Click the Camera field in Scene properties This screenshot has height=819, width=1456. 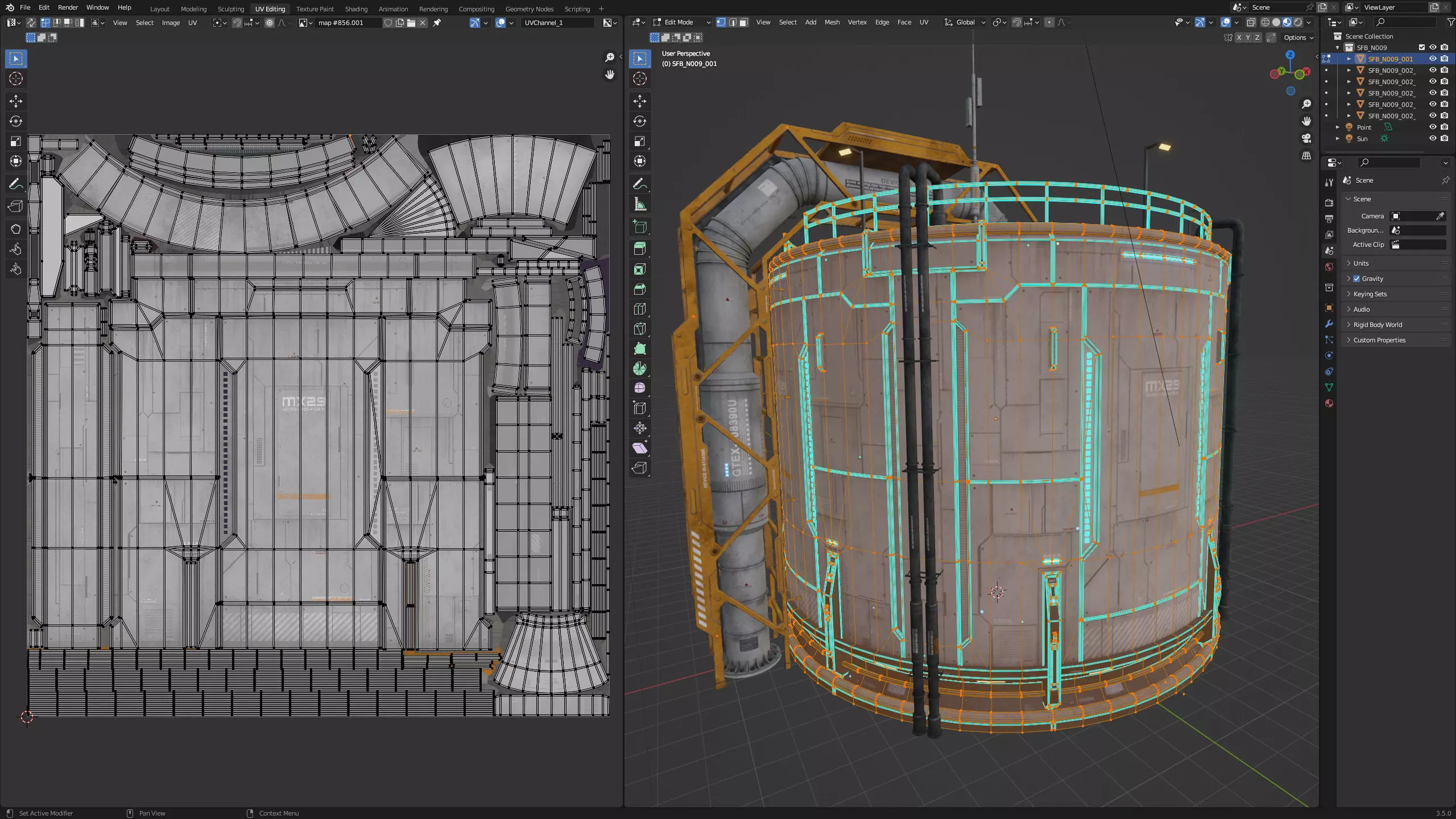(1417, 216)
